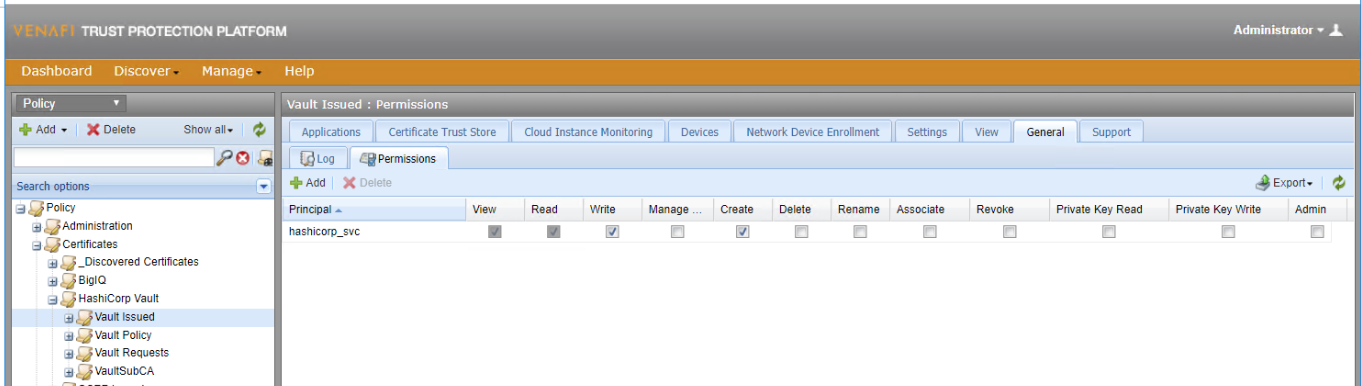Enable Admin permission for hashicorp_svc

pyautogui.click(x=1317, y=232)
